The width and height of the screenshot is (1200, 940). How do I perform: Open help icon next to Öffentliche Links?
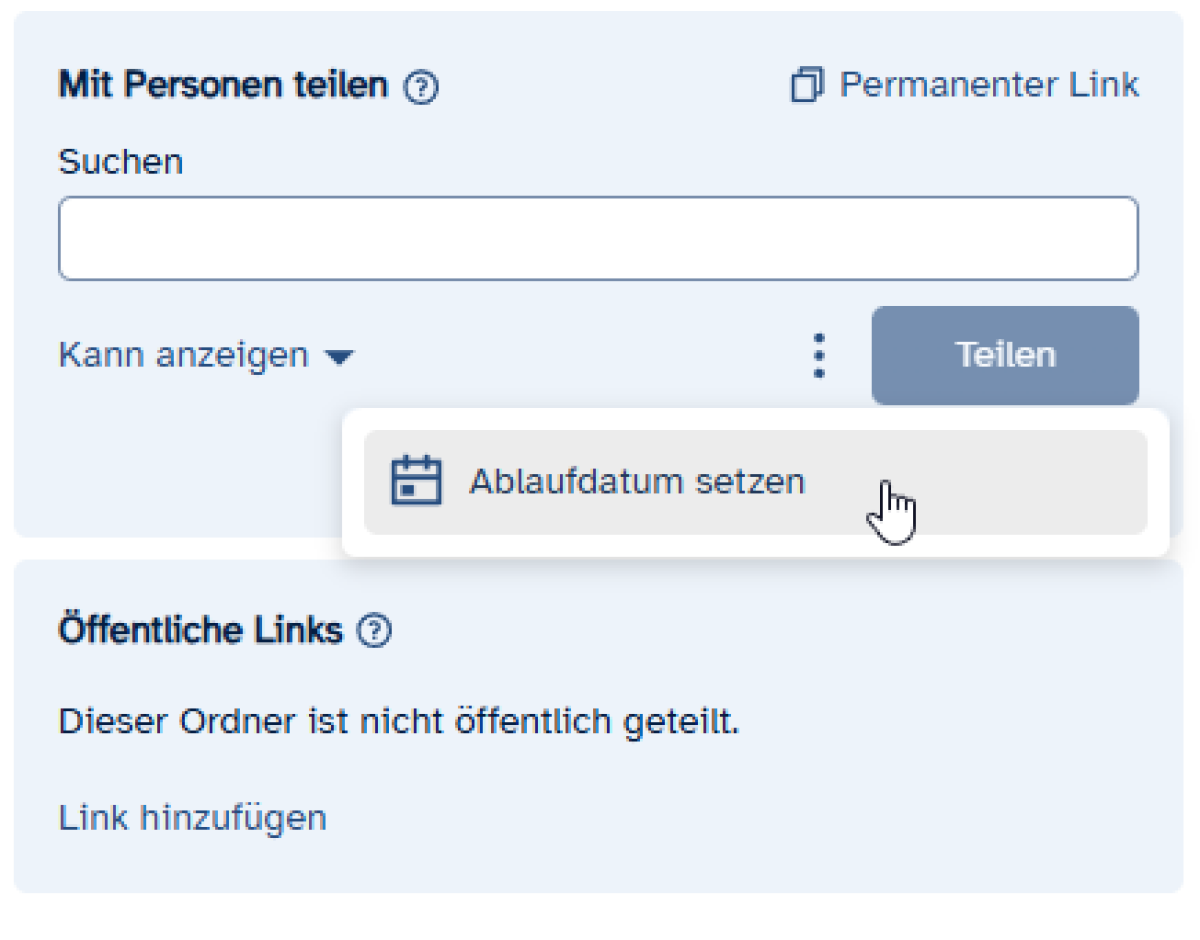(375, 631)
